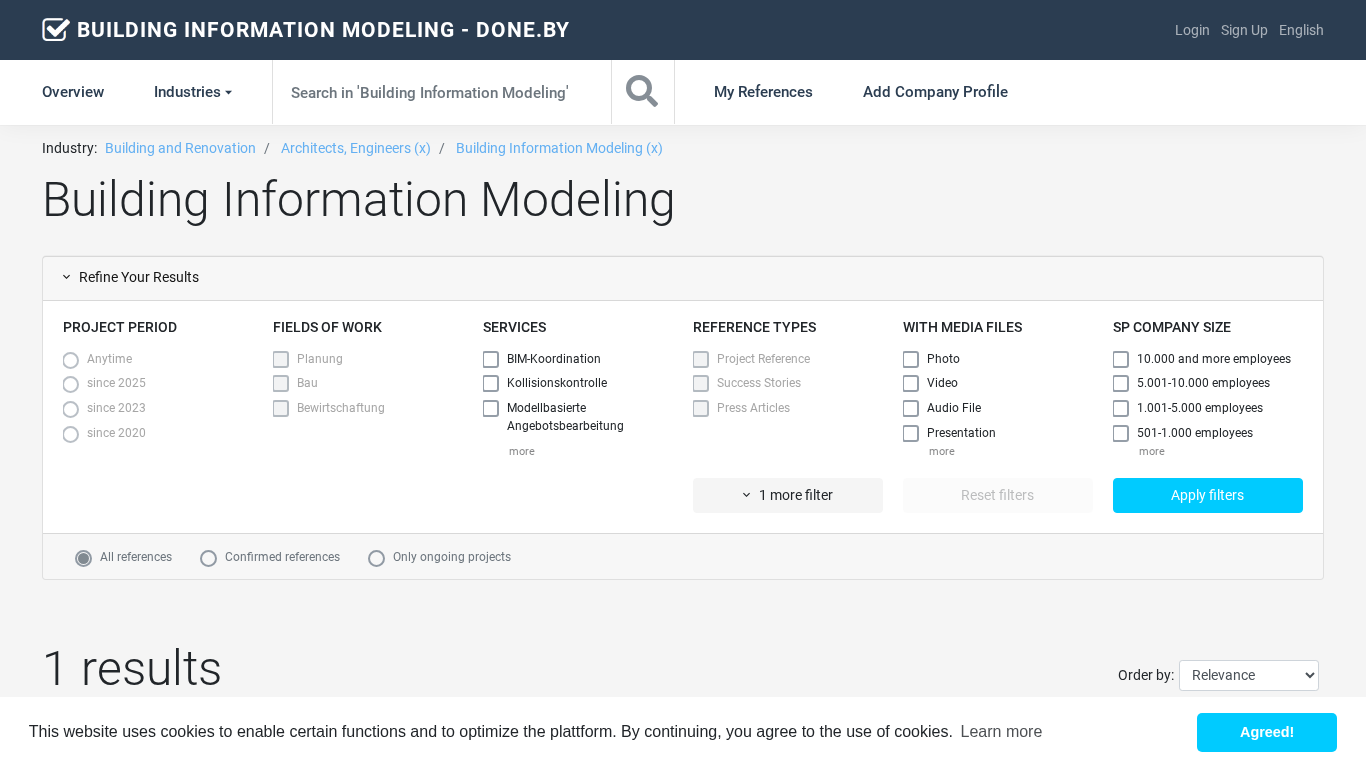Check the Kollisionskontrolle service
Viewport: 1366px width, 768px height.
[491, 384]
